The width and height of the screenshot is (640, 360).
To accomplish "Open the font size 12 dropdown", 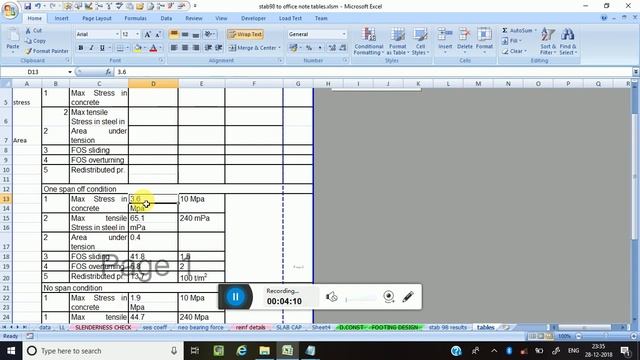I will pyautogui.click(x=138, y=34).
